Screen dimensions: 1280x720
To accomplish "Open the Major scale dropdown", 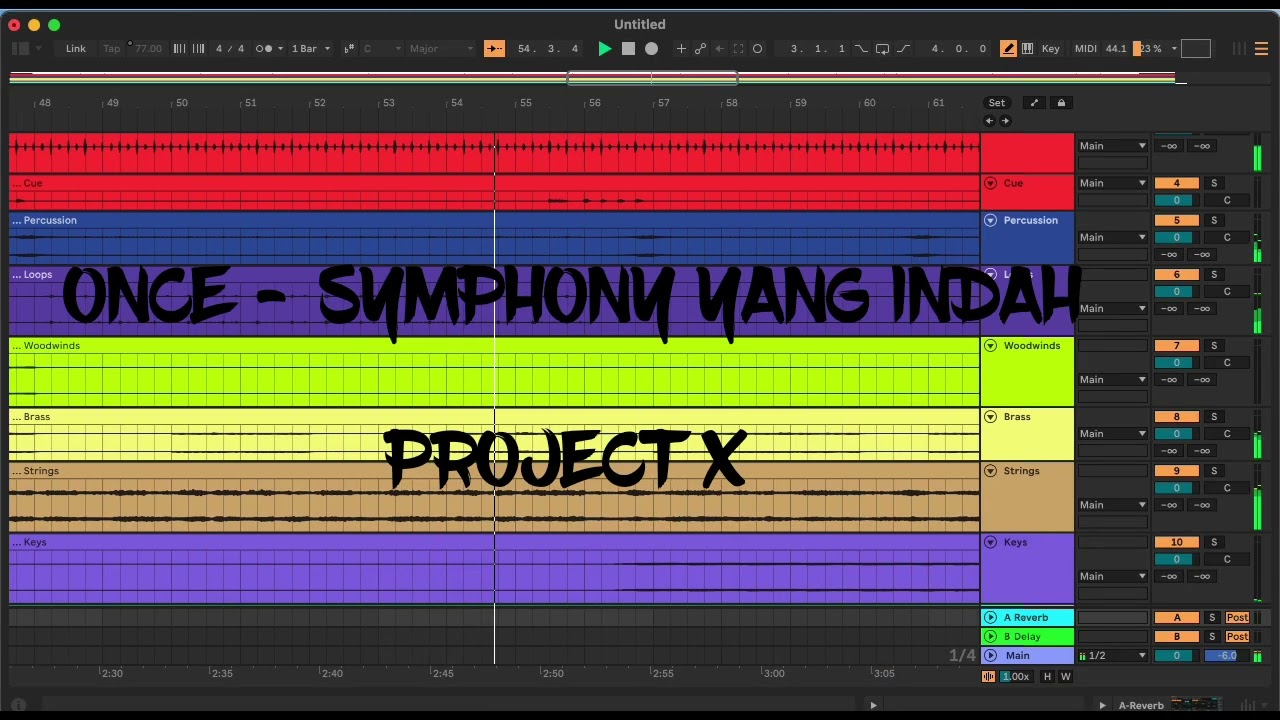I will coord(441,48).
